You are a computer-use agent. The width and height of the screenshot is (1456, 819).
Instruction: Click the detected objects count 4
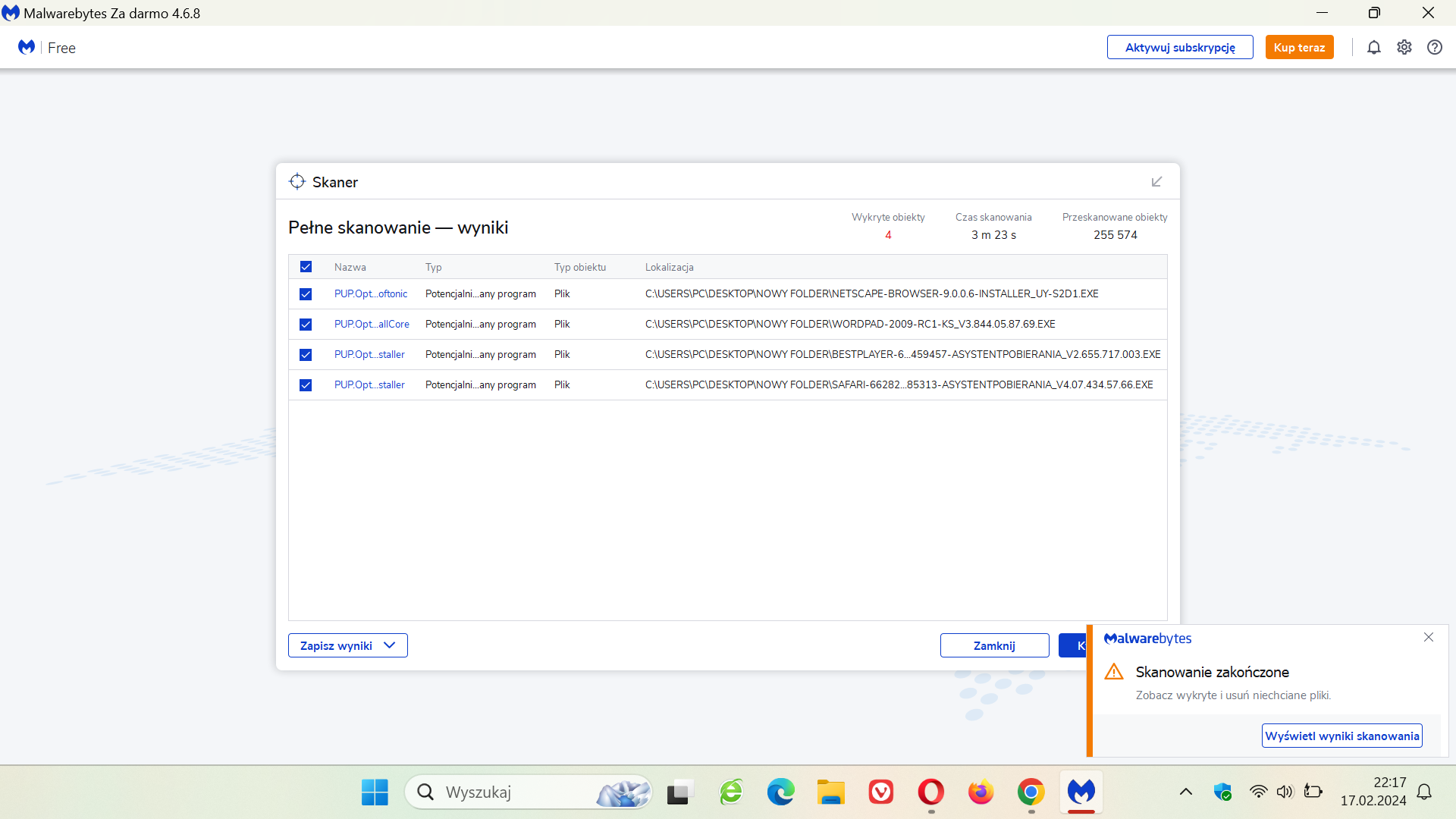pyautogui.click(x=888, y=235)
